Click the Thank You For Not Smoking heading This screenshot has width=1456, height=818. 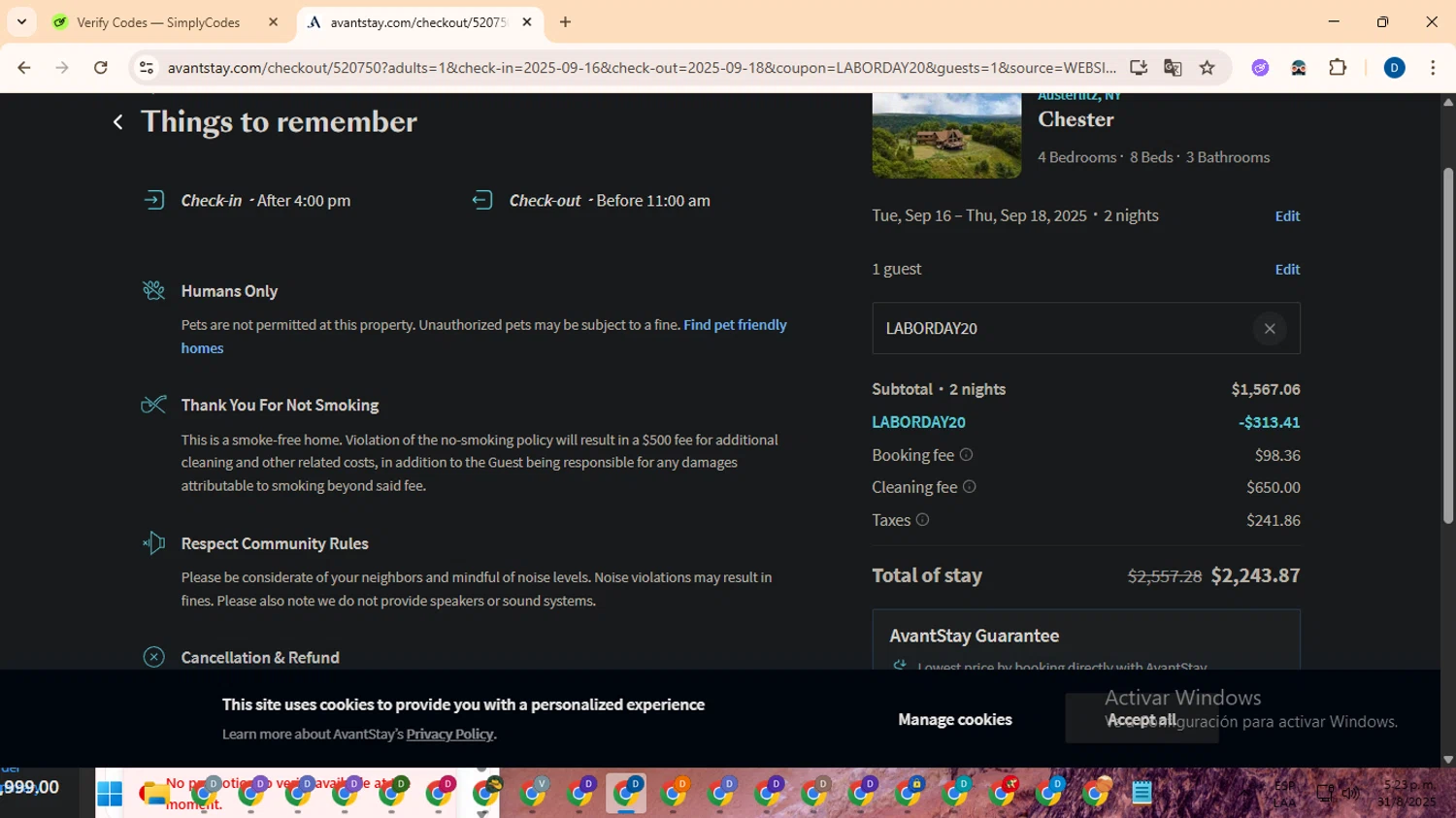click(280, 406)
